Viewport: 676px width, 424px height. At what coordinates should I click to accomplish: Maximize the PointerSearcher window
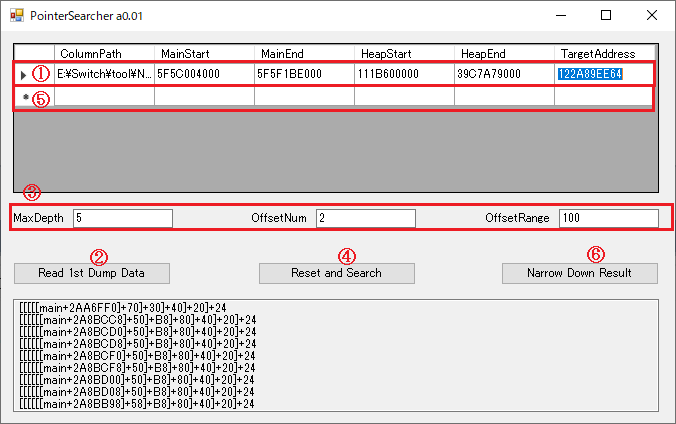(x=606, y=16)
